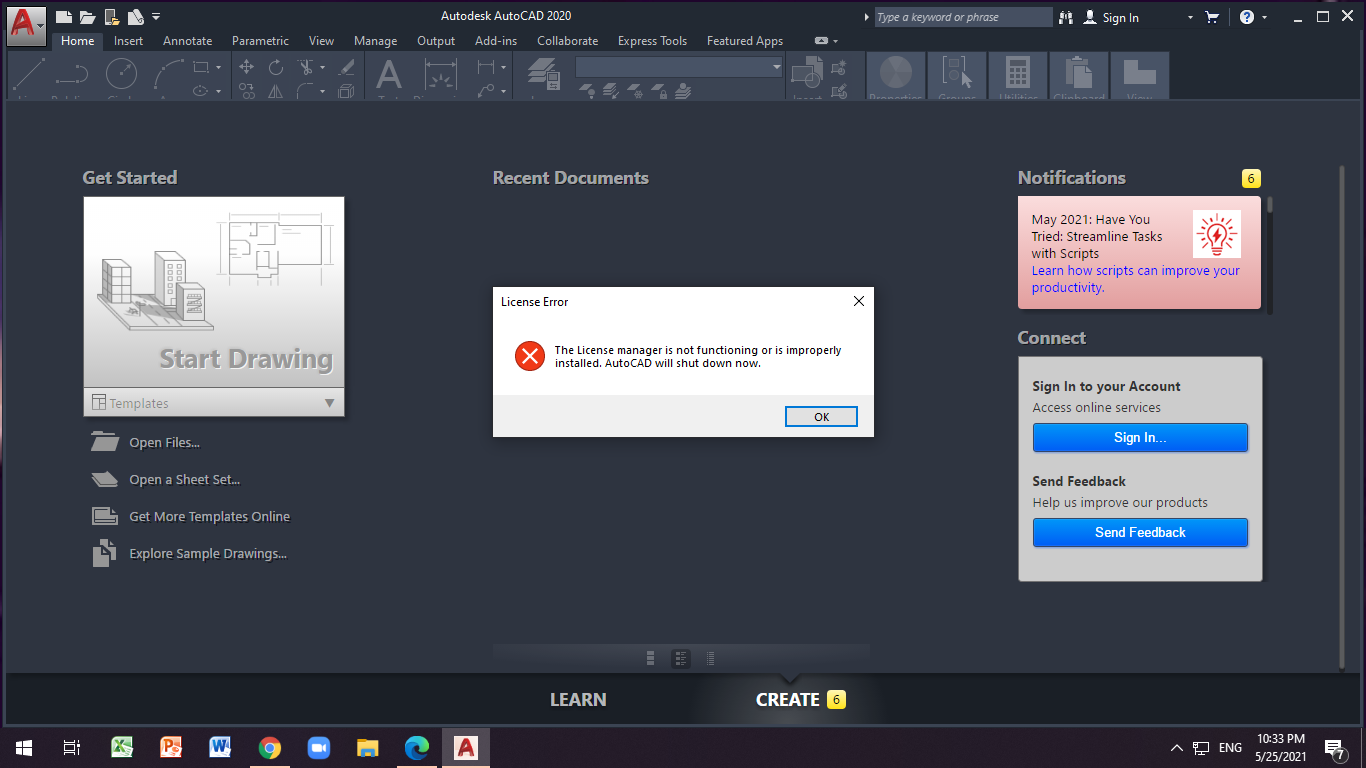
Task: Switch to the Parametric ribbon tab
Action: click(260, 41)
